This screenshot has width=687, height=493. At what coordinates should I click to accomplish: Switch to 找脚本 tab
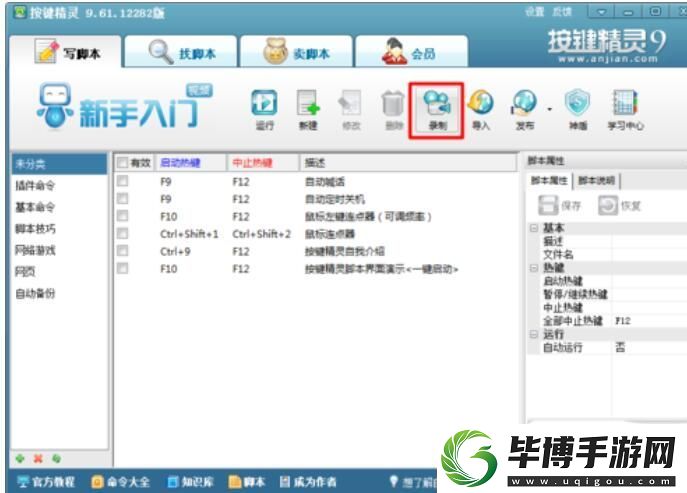point(181,51)
